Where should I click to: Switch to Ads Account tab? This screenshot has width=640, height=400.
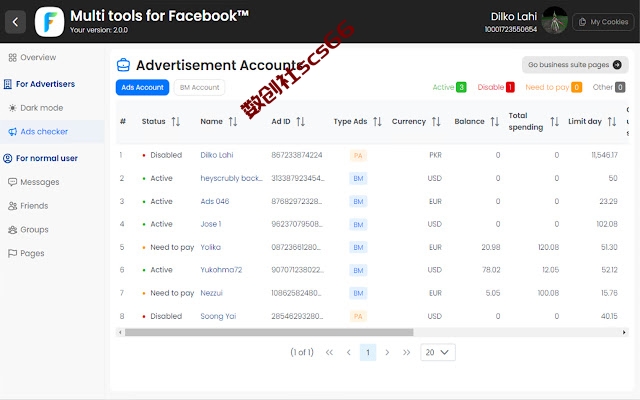(x=142, y=87)
